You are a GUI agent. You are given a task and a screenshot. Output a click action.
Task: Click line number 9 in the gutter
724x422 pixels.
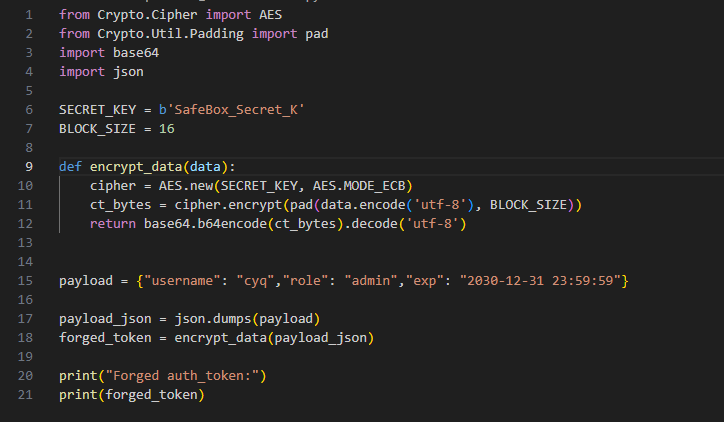tap(29, 166)
